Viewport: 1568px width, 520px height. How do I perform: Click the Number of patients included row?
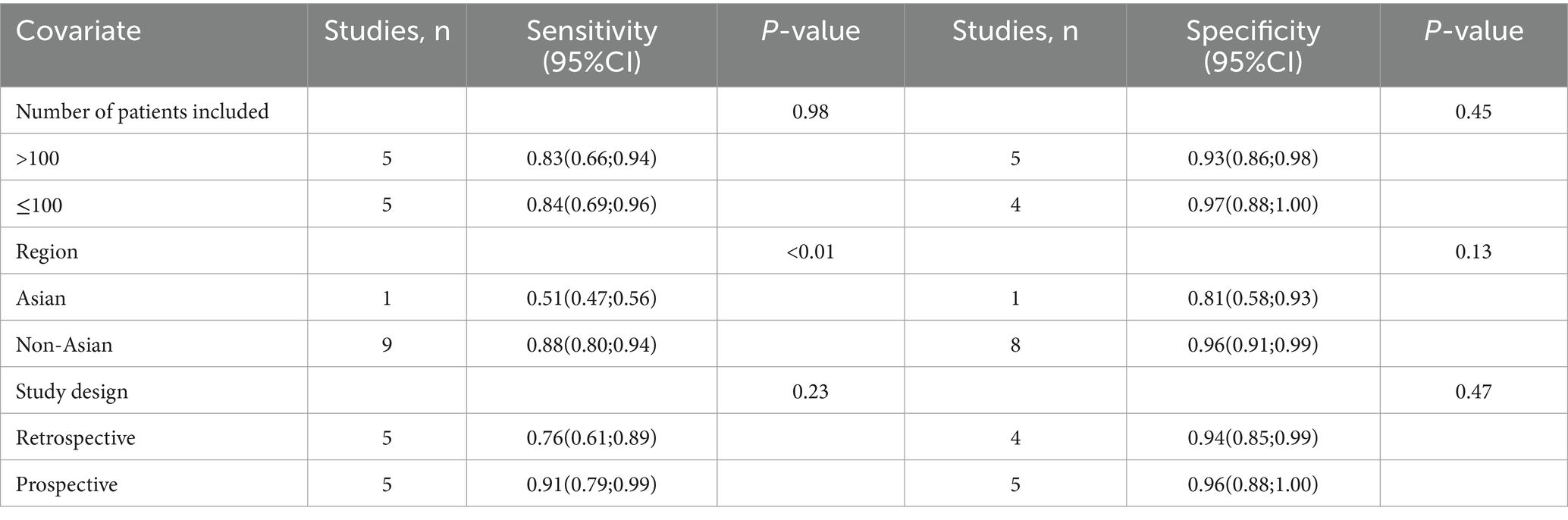click(x=784, y=111)
